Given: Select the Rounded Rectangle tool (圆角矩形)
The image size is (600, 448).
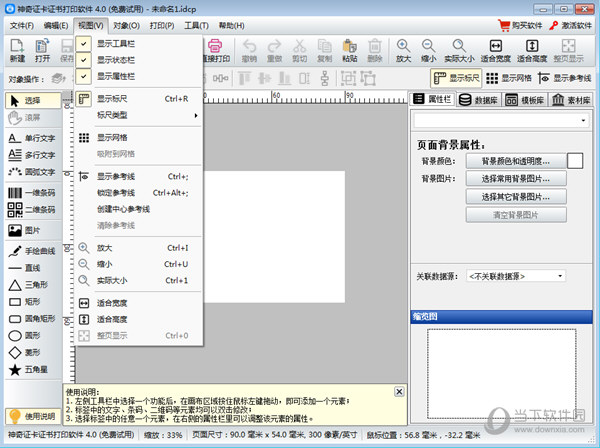Looking at the screenshot, I should click(x=33, y=319).
